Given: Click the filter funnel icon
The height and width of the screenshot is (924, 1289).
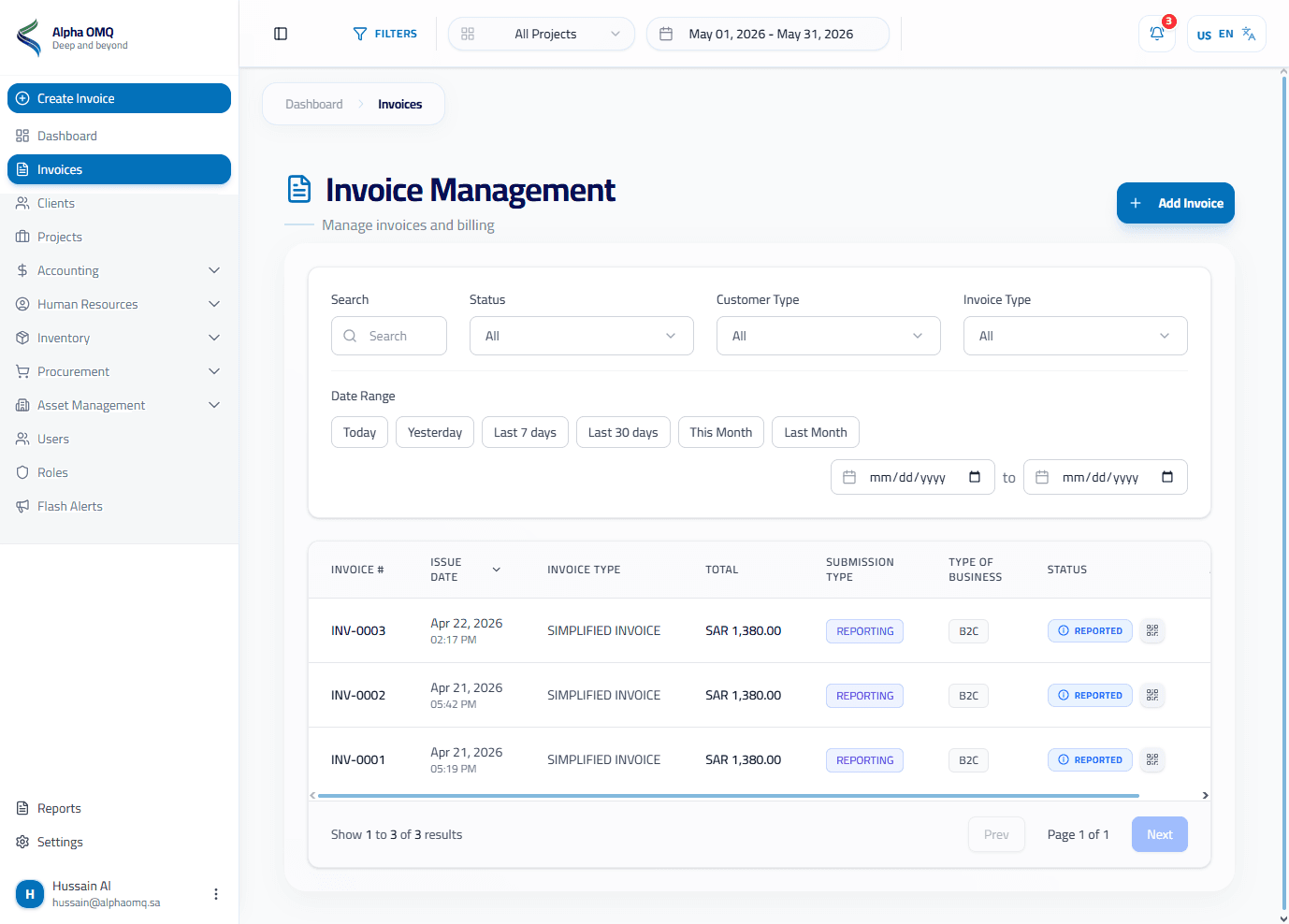Looking at the screenshot, I should pos(360,34).
